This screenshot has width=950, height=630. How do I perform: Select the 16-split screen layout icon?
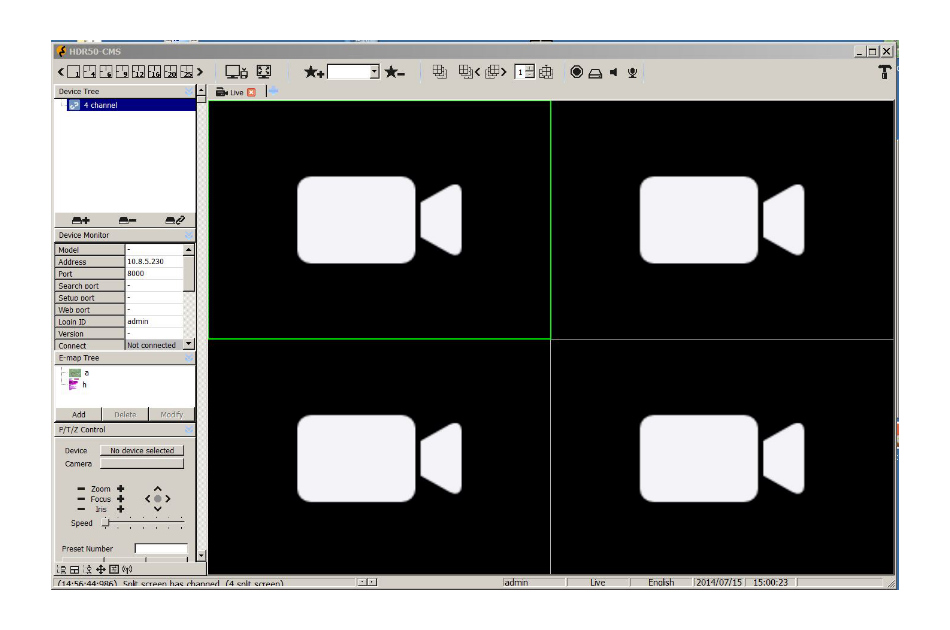coord(154,72)
